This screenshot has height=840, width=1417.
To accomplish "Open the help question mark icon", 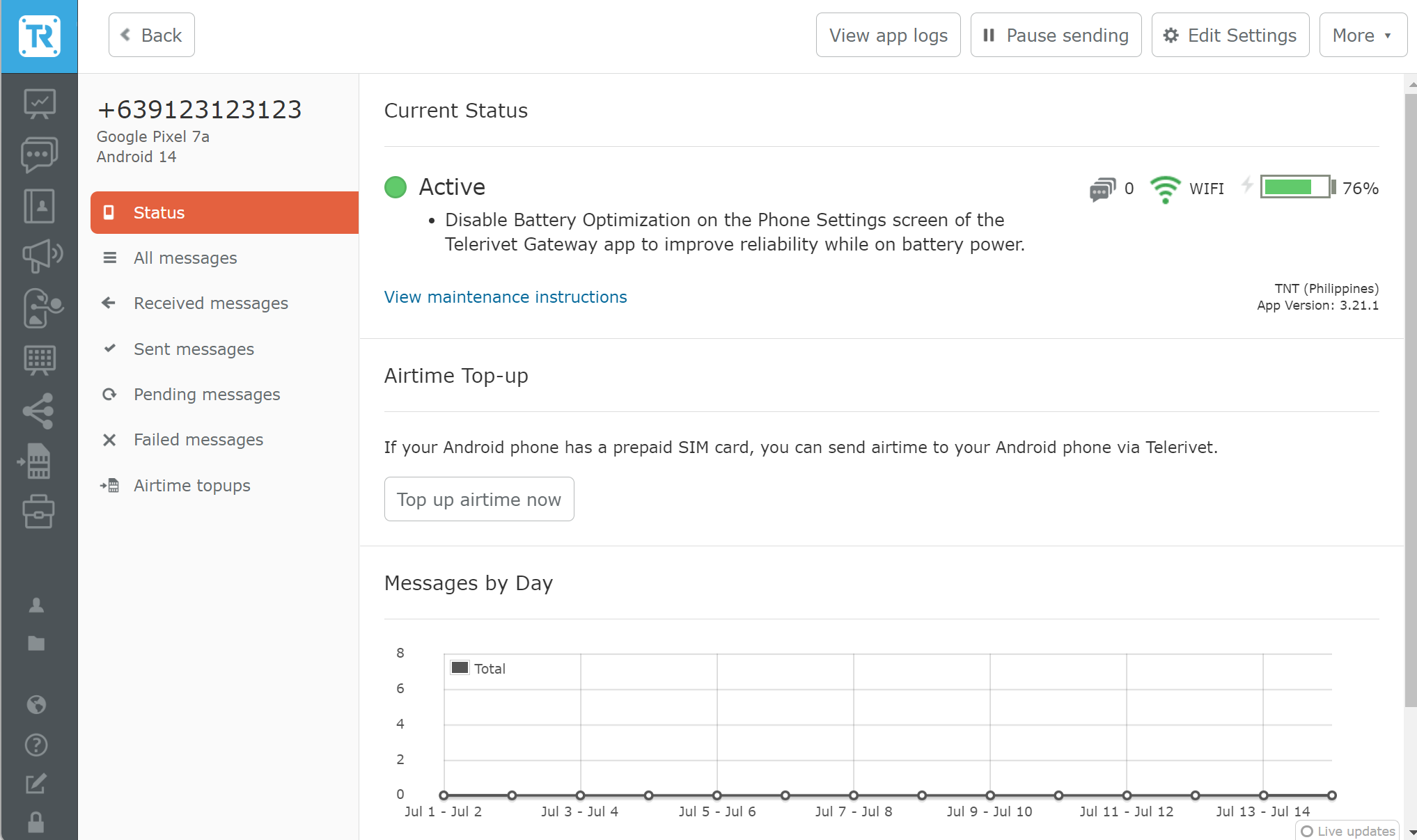I will click(x=36, y=745).
